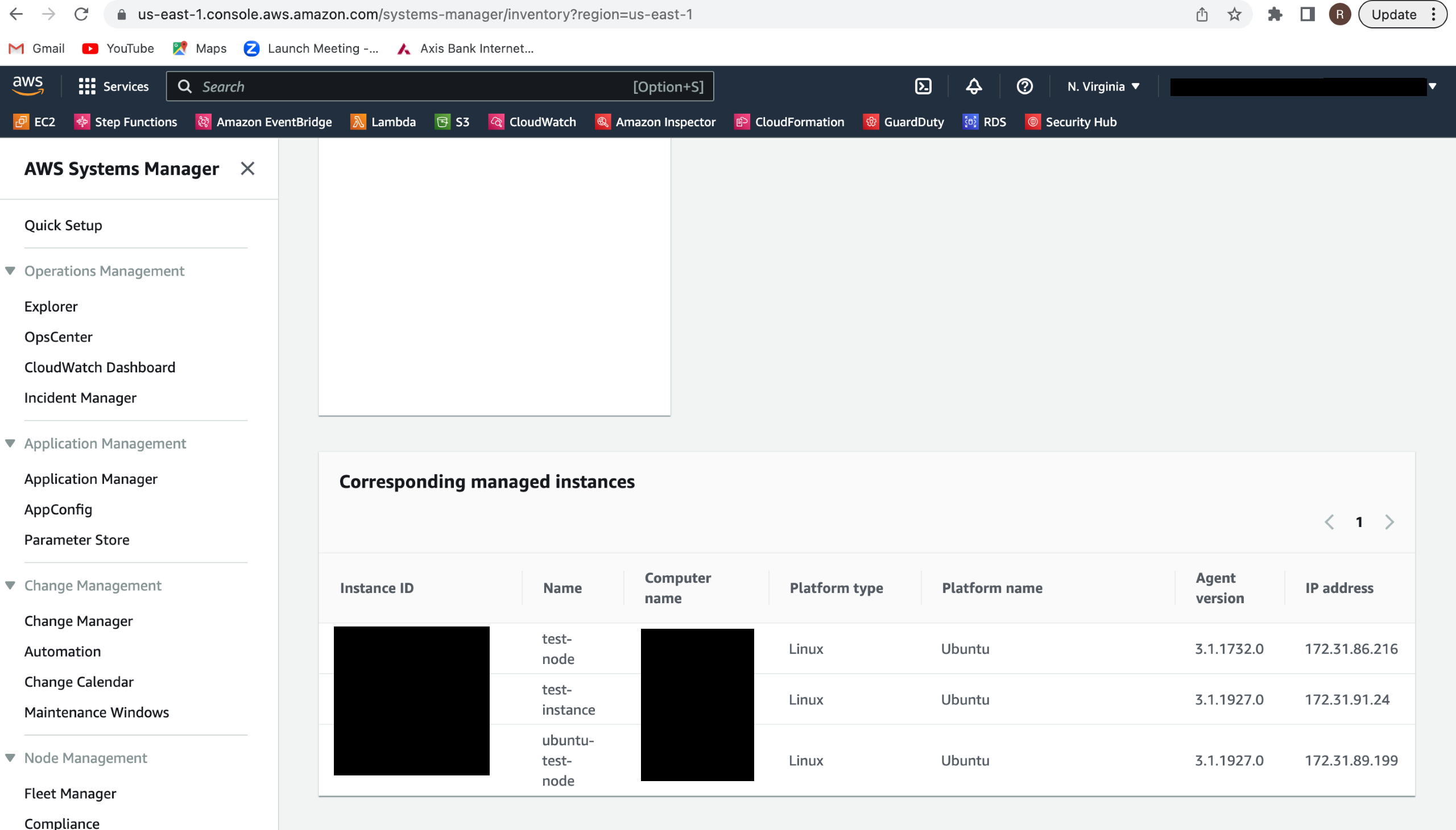
Task: Open Incident Manager in the sidebar
Action: 80,398
